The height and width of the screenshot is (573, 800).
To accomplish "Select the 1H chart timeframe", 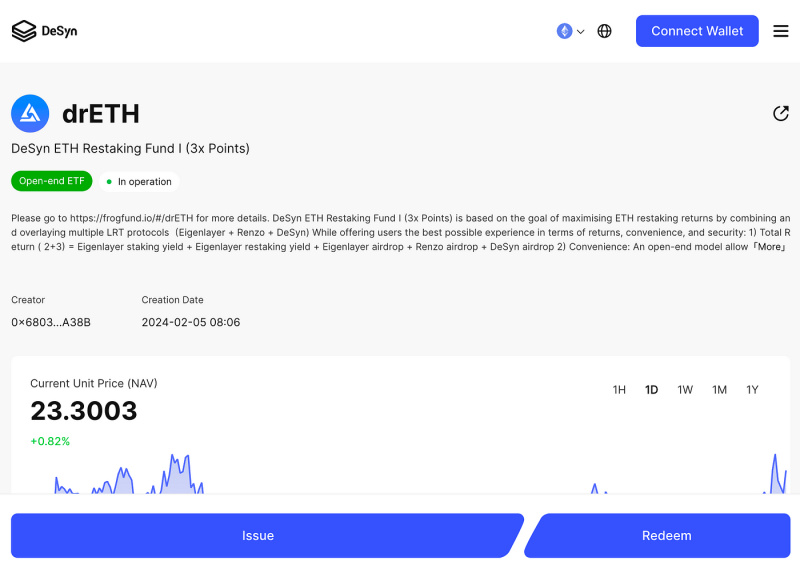I will coord(619,390).
